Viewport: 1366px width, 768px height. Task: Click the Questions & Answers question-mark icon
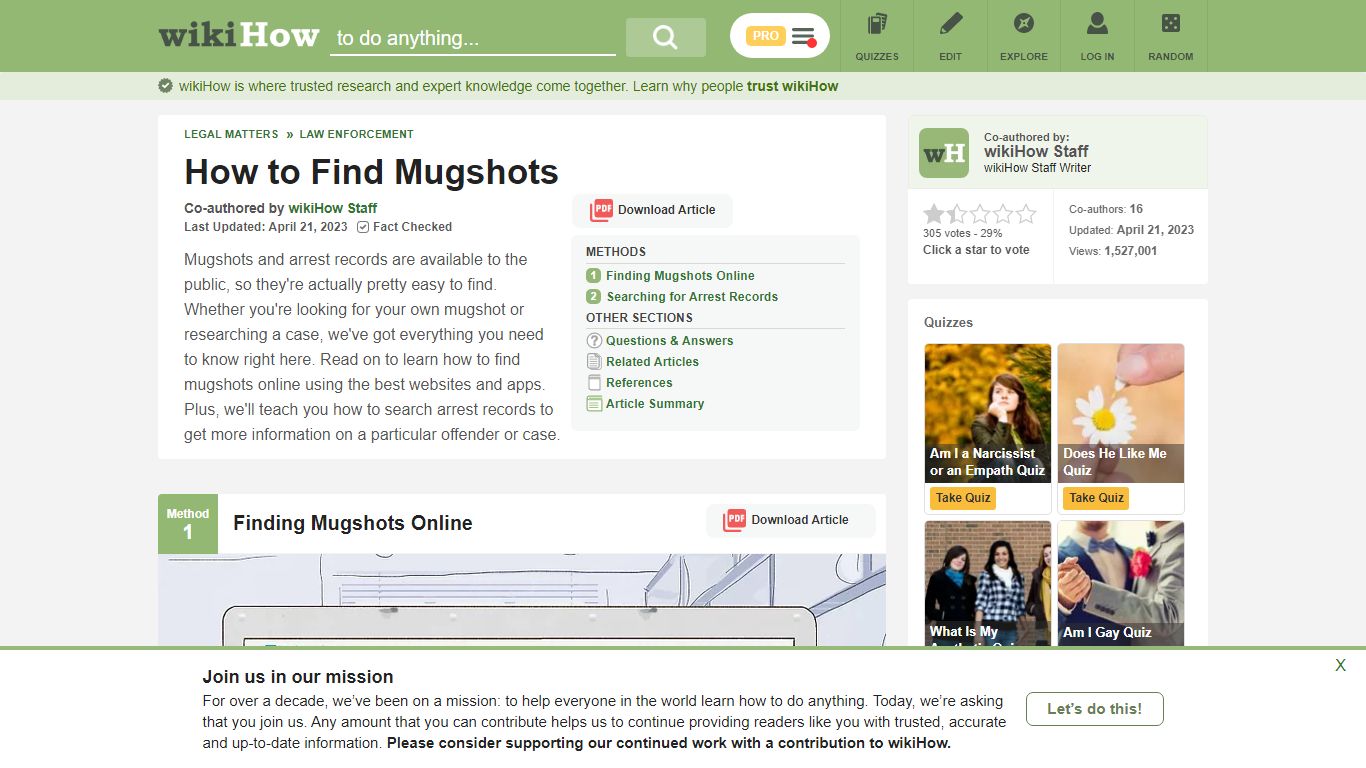[594, 341]
